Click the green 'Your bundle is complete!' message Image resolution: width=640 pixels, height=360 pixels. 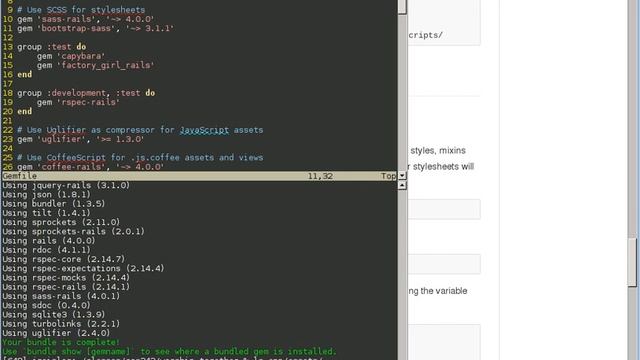tap(61, 342)
